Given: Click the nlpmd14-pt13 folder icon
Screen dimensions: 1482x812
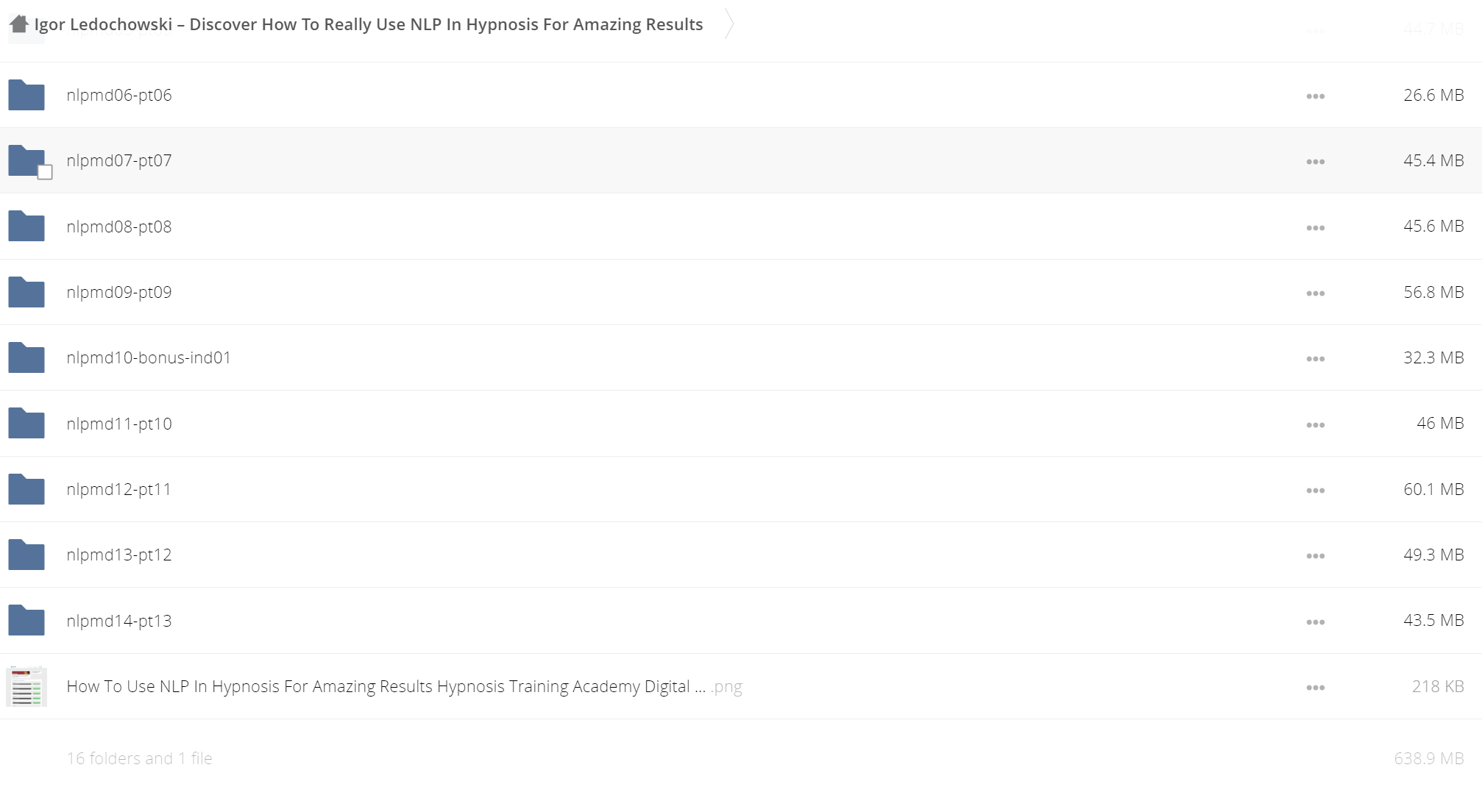Looking at the screenshot, I should coord(26,621).
